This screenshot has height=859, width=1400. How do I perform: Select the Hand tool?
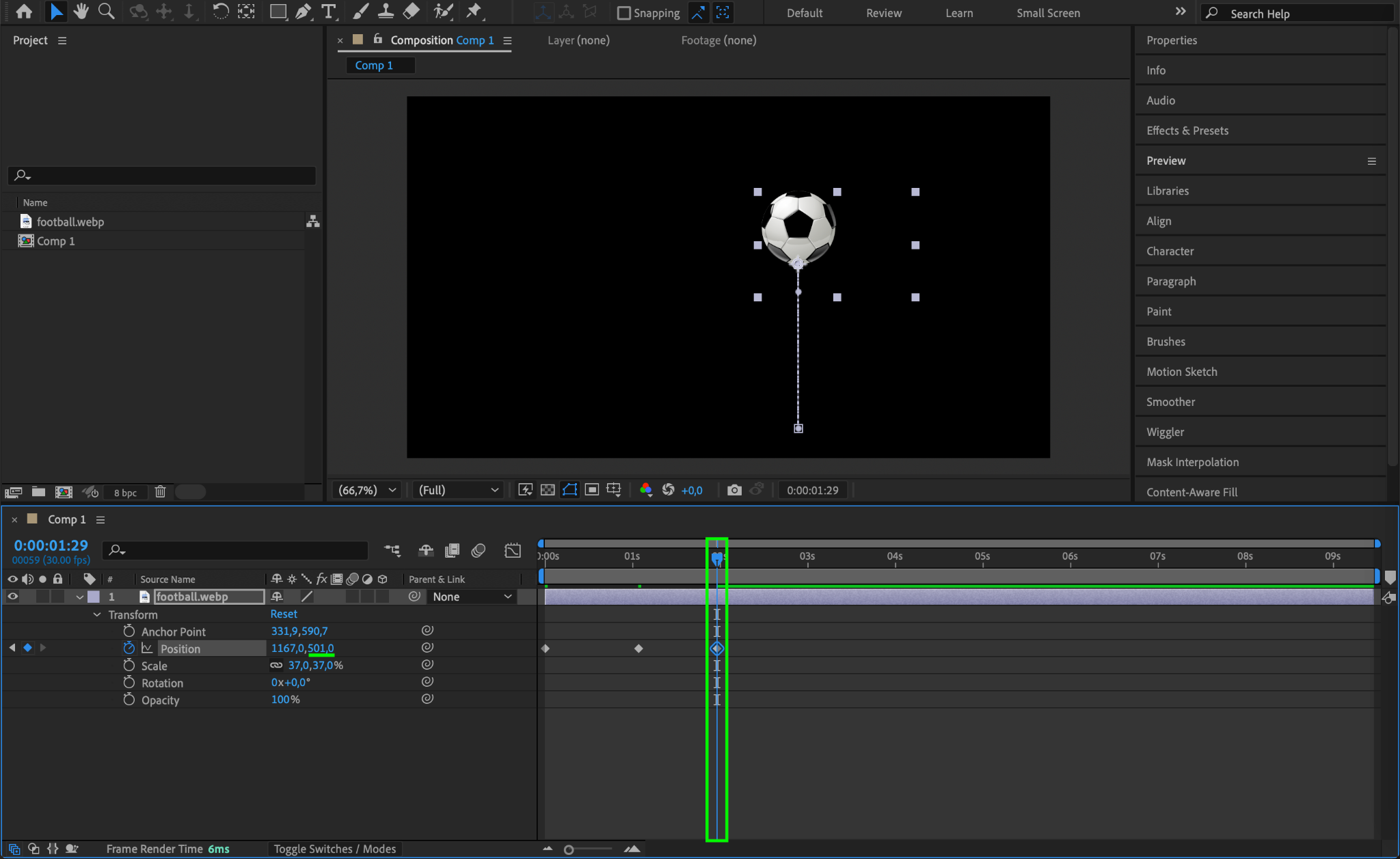pos(81,12)
